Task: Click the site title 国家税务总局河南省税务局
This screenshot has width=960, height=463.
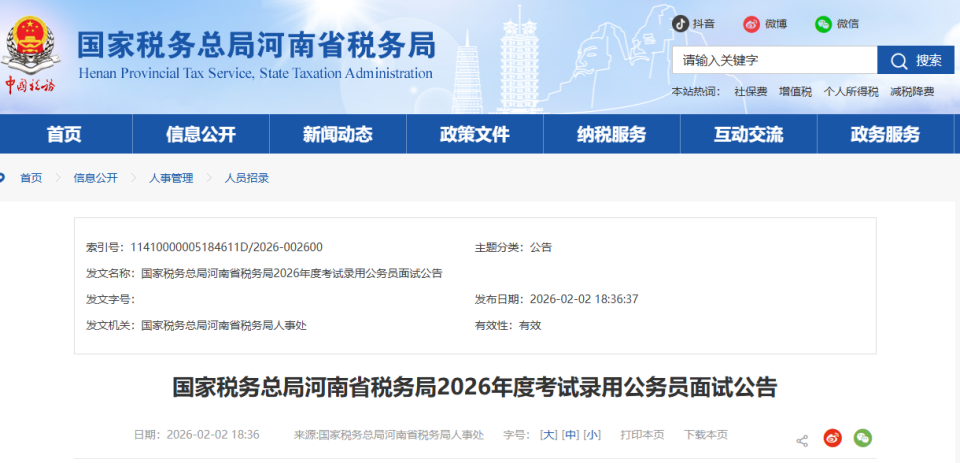Action: 257,45
